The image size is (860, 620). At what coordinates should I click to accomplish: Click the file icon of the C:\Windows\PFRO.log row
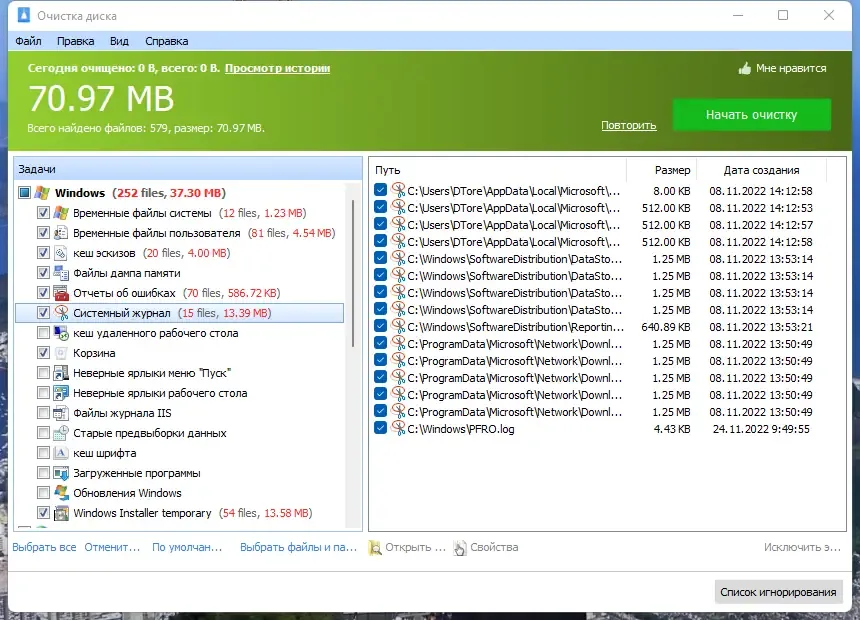[x=398, y=428]
